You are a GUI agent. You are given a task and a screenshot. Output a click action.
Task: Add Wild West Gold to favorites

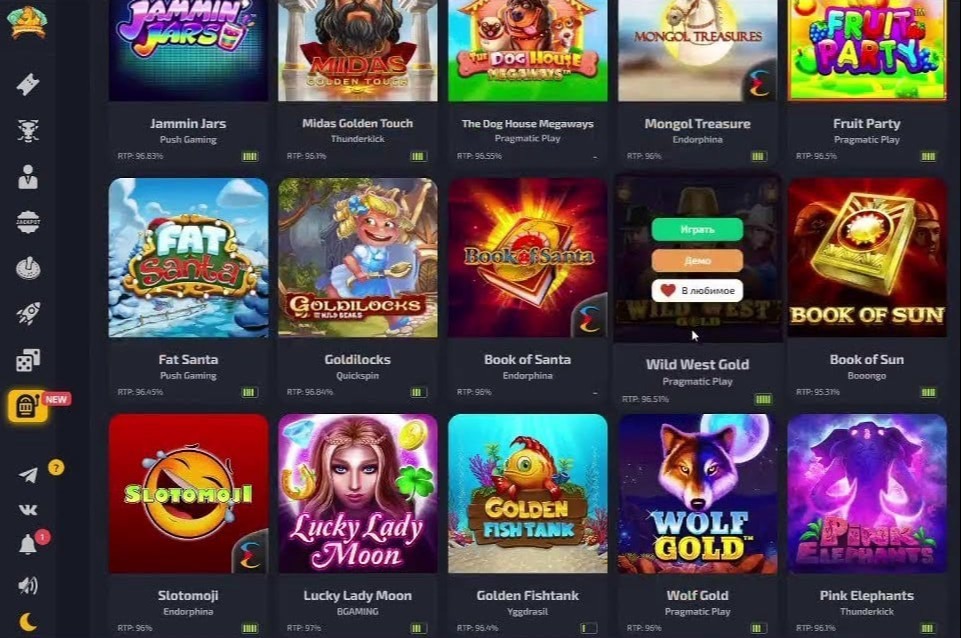tap(697, 291)
